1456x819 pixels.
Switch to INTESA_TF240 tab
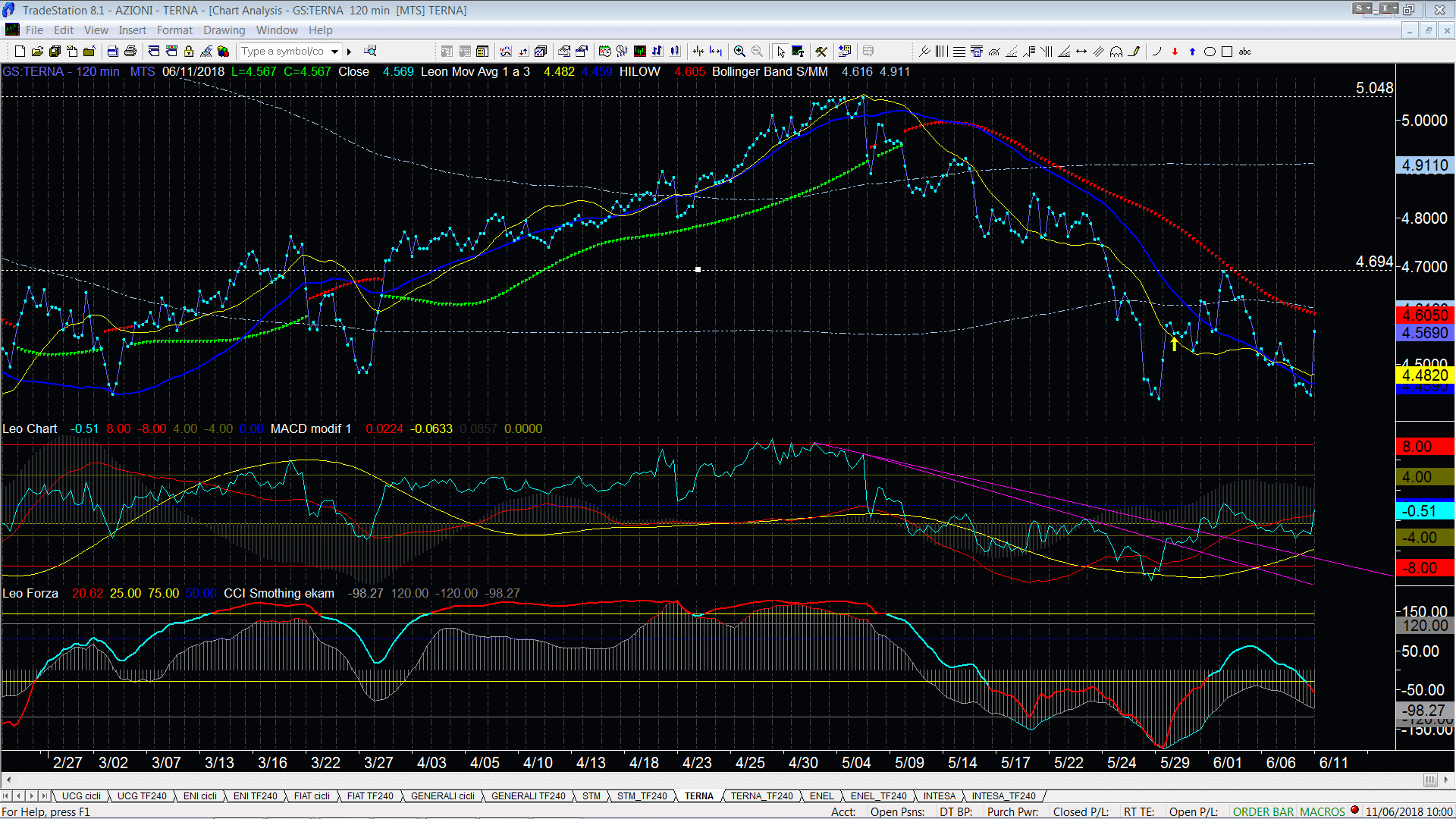tap(1003, 796)
